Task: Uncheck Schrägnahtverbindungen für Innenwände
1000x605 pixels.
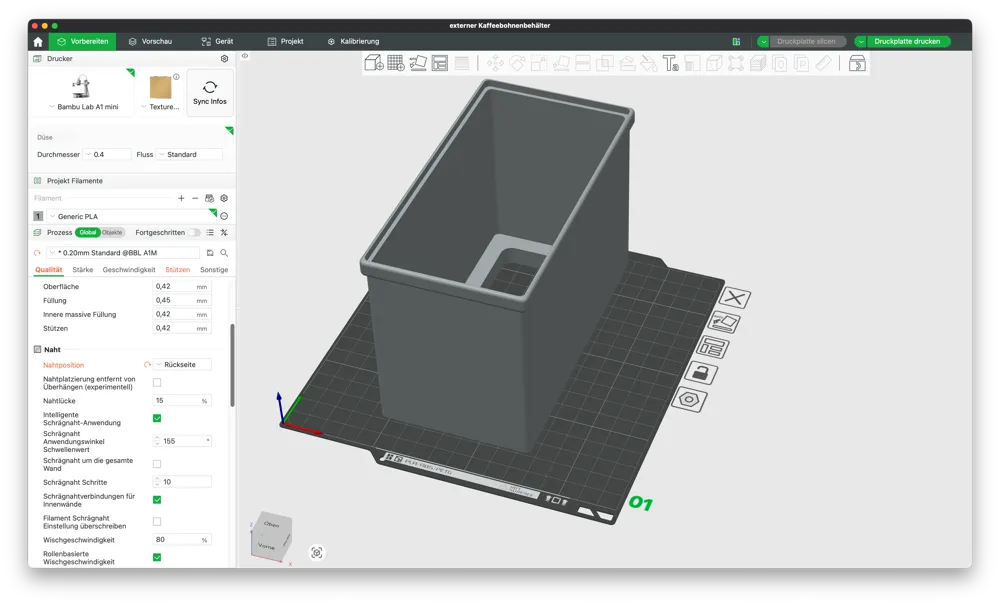Action: (x=157, y=500)
